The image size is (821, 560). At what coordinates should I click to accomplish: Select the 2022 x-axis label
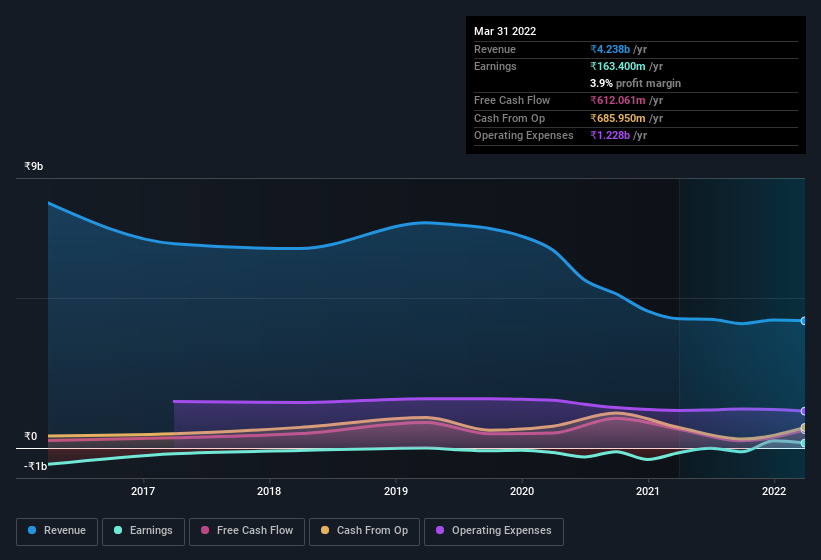point(774,491)
